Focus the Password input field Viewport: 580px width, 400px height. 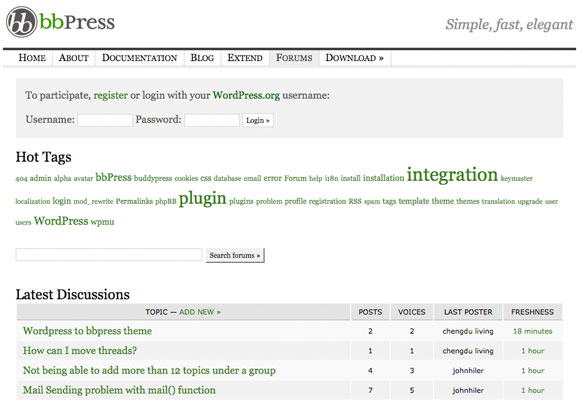click(x=212, y=120)
